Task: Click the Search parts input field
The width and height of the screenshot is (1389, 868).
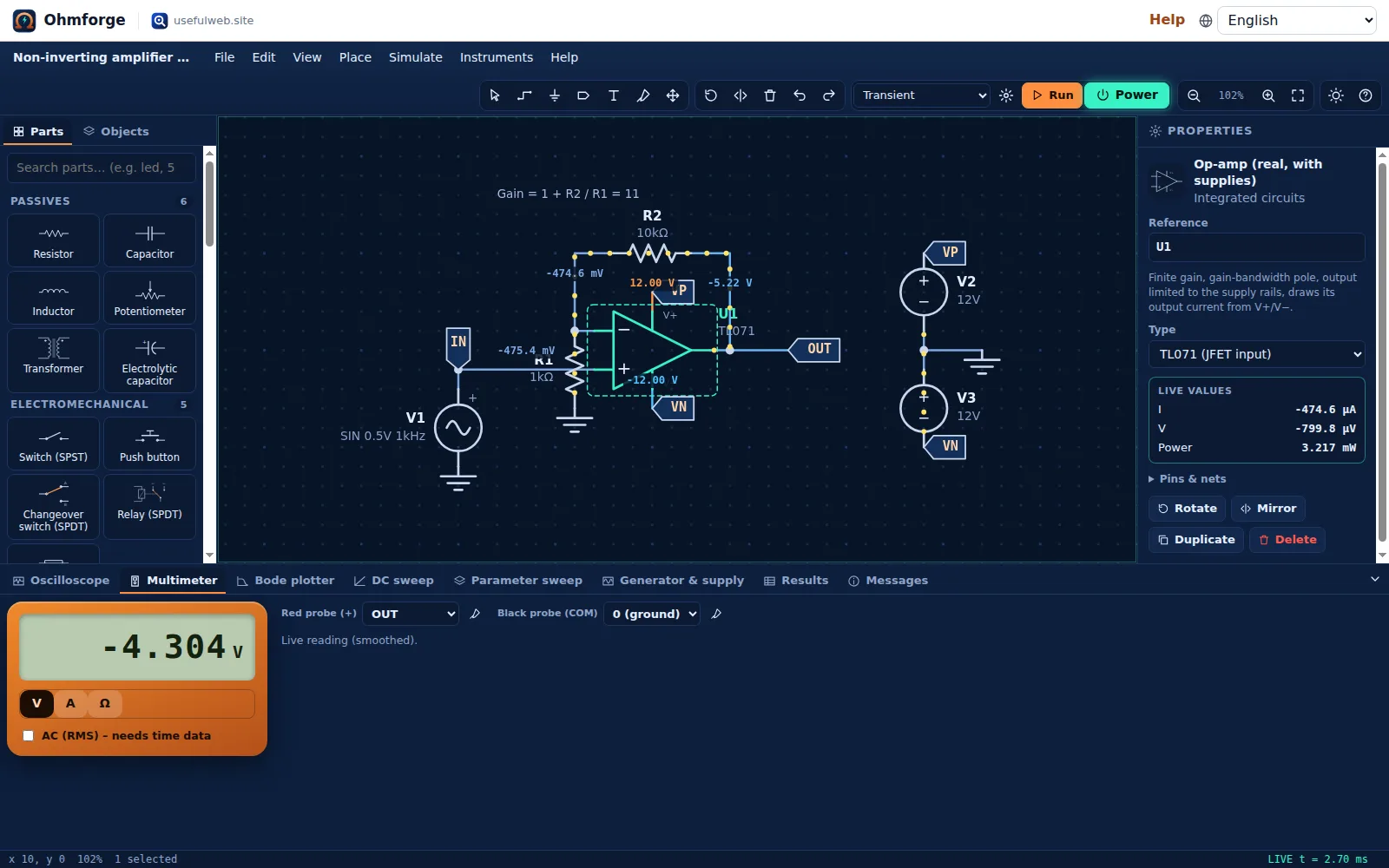Action: pyautogui.click(x=101, y=168)
